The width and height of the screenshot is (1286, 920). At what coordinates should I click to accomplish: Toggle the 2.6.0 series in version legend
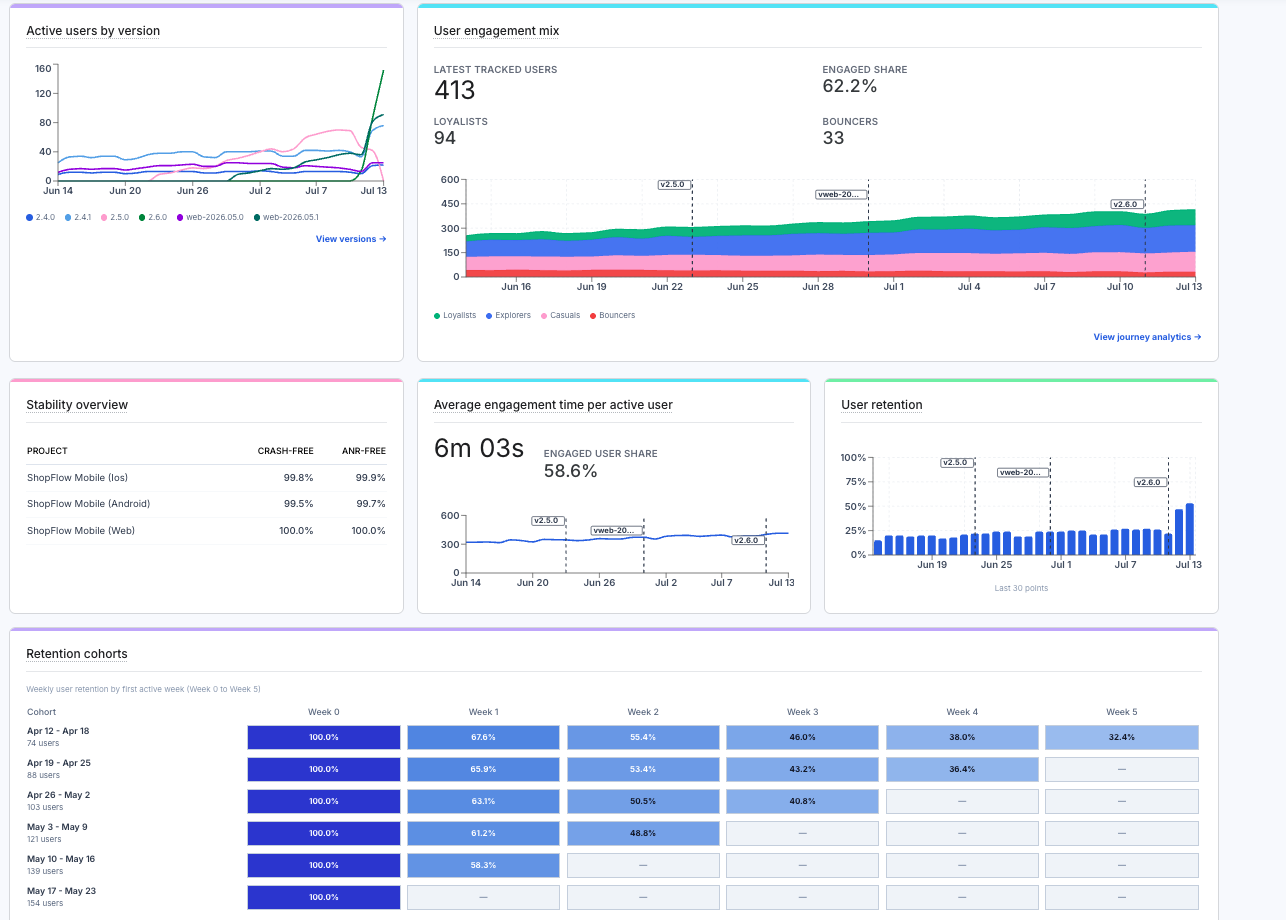pyautogui.click(x=154, y=217)
